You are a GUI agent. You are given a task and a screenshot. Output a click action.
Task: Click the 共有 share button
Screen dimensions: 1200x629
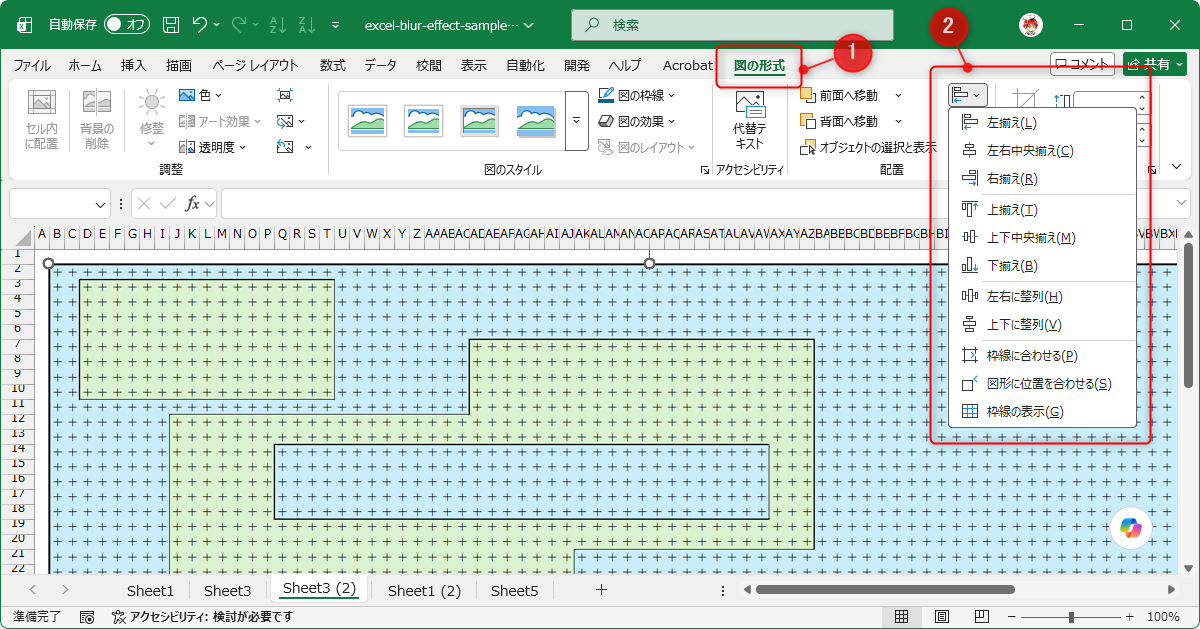click(x=1154, y=64)
